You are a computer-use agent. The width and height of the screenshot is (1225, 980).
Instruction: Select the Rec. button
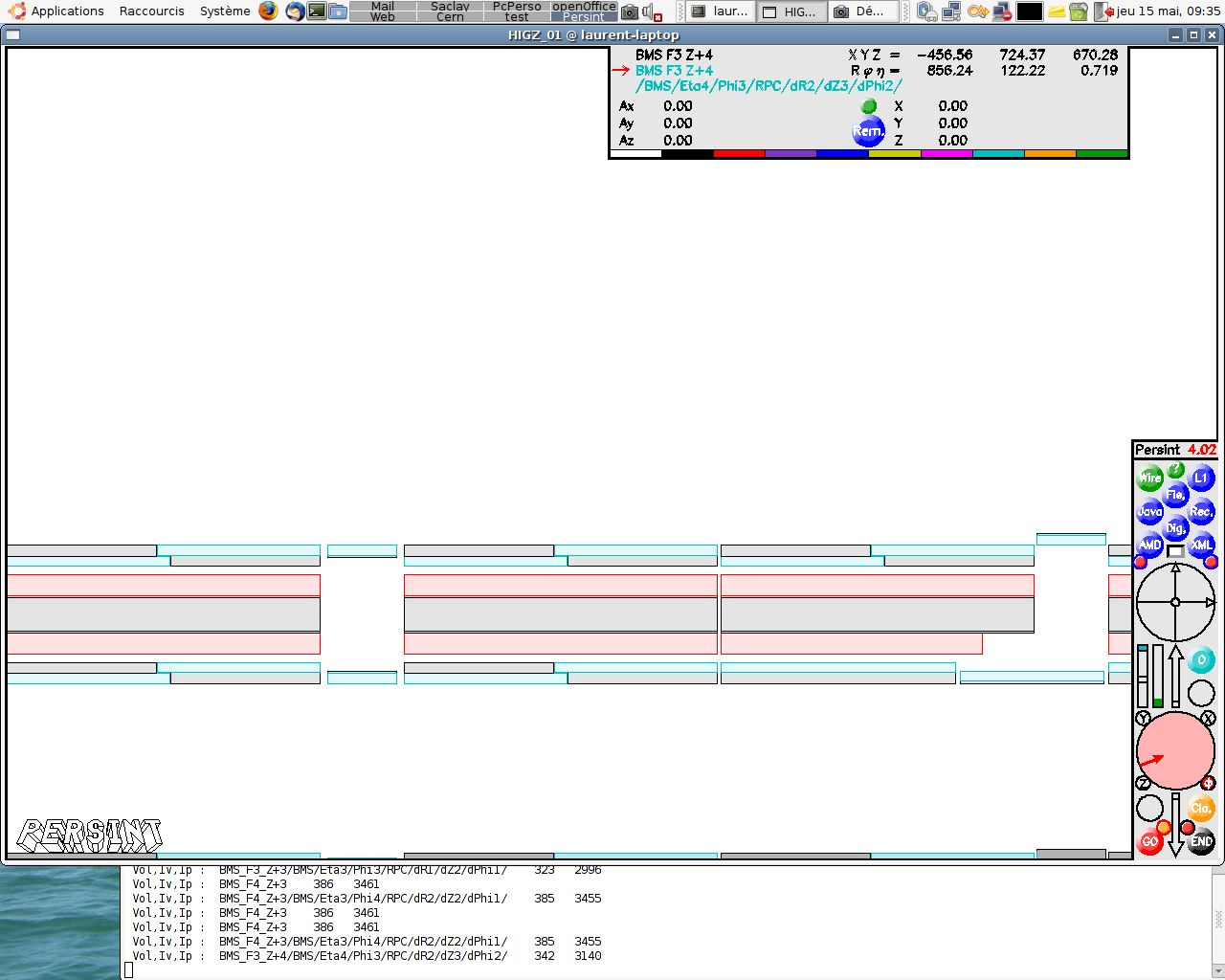tap(1201, 512)
